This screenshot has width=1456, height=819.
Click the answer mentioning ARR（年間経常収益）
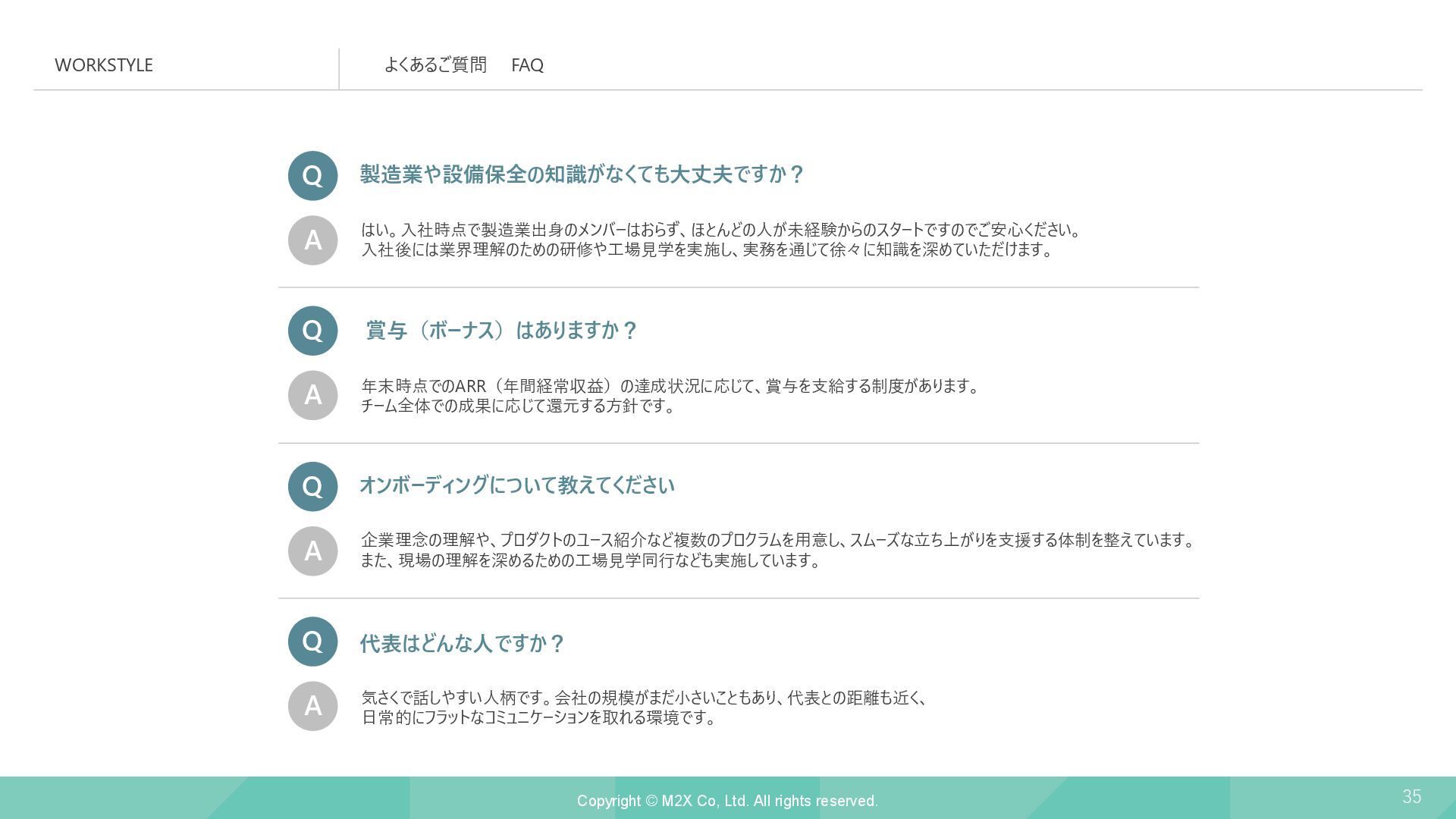(670, 396)
